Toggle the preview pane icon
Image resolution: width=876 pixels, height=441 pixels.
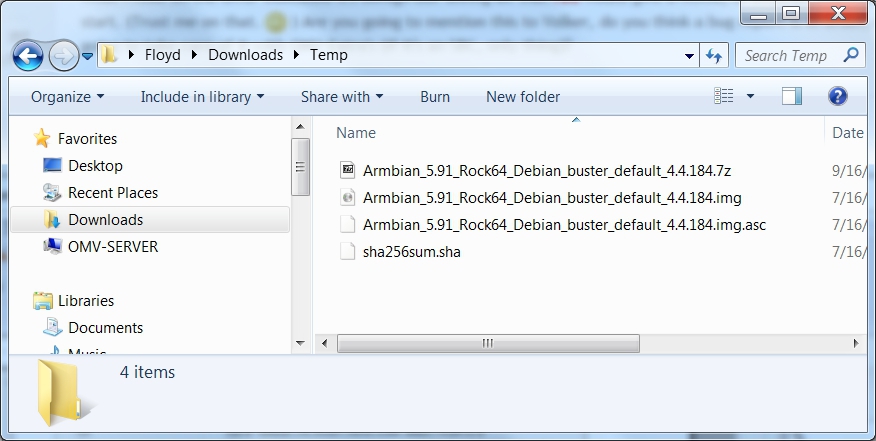coord(792,97)
